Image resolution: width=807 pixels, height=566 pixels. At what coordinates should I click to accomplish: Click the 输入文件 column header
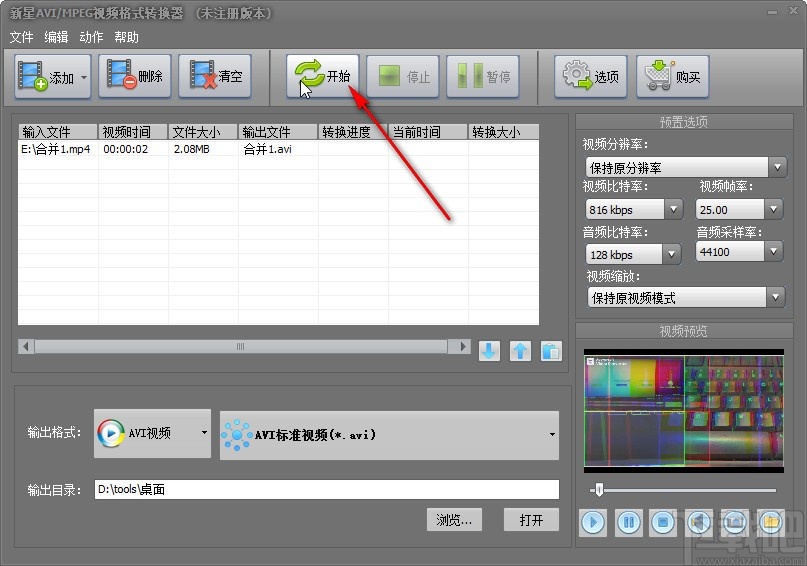(58, 132)
